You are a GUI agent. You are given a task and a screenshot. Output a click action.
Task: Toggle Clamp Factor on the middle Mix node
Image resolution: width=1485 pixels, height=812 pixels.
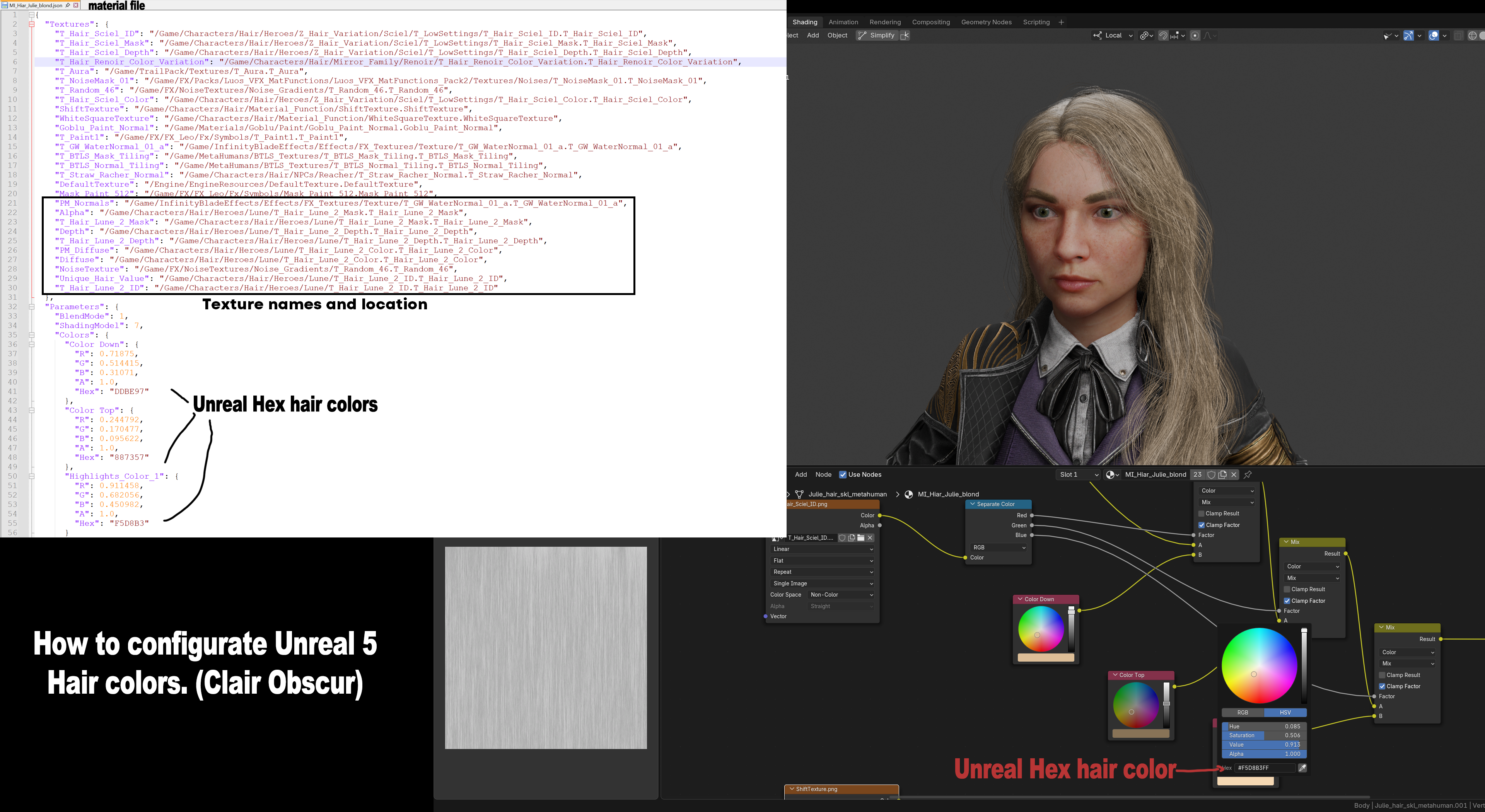[x=1287, y=601]
